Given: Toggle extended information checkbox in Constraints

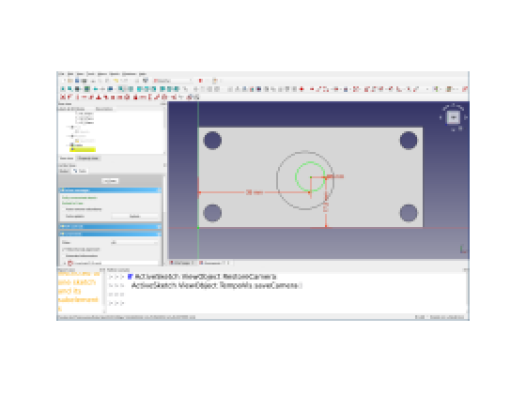Looking at the screenshot, I should click(63, 256).
